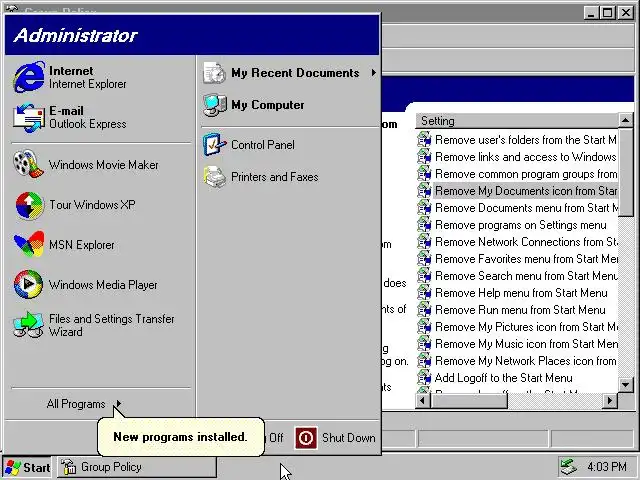640x480 pixels.
Task: Select Remove Help menu from Start Menu
Action: click(x=521, y=293)
